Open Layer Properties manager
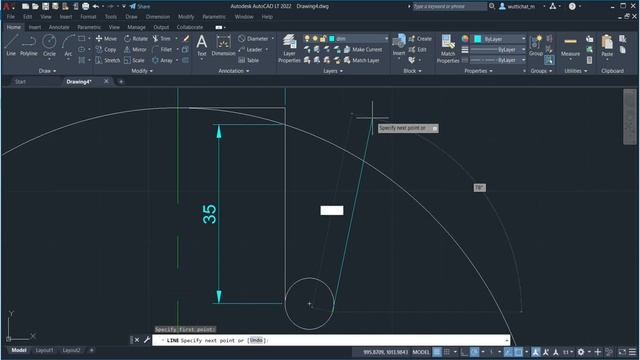 pos(289,49)
